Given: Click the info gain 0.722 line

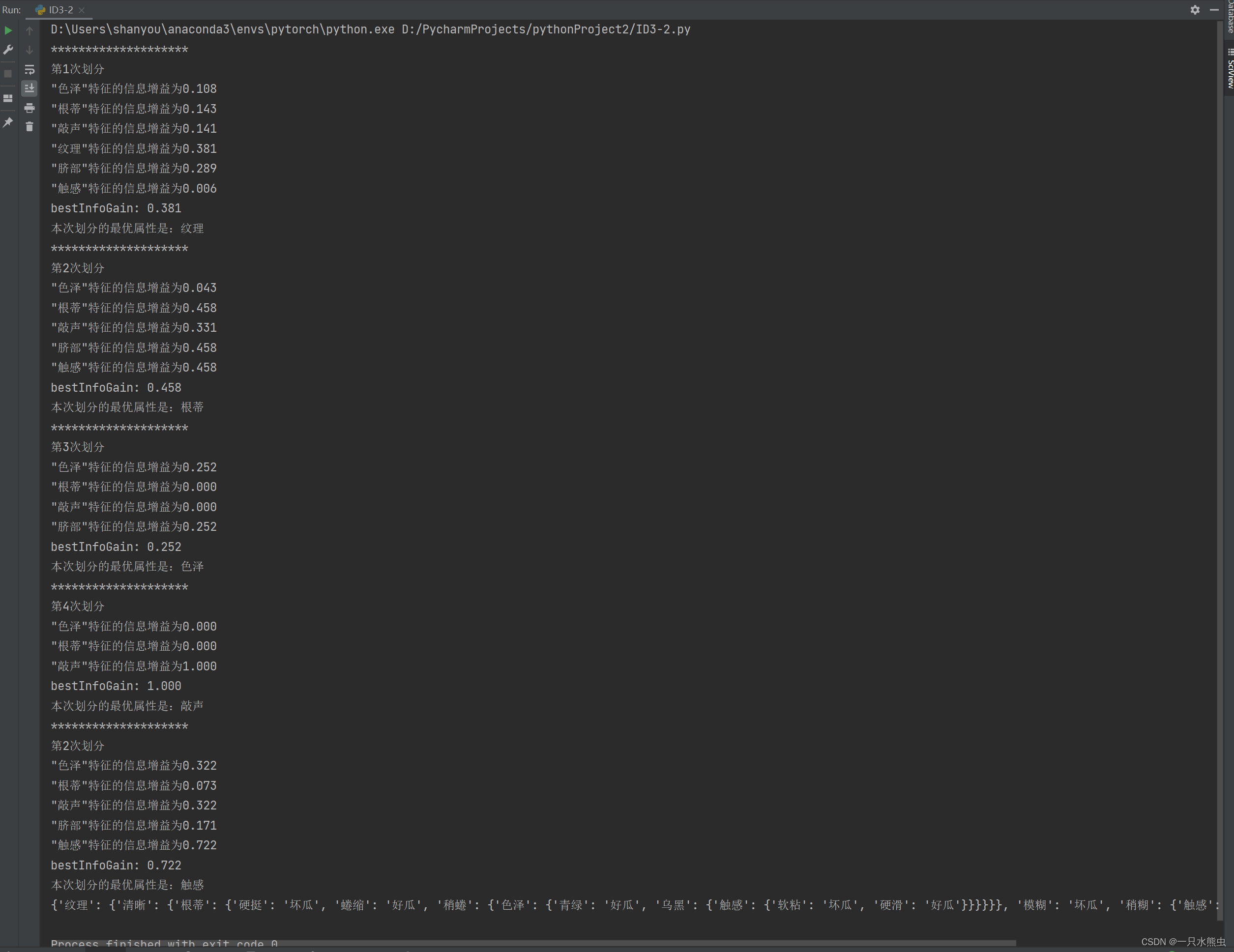Looking at the screenshot, I should pos(134,845).
